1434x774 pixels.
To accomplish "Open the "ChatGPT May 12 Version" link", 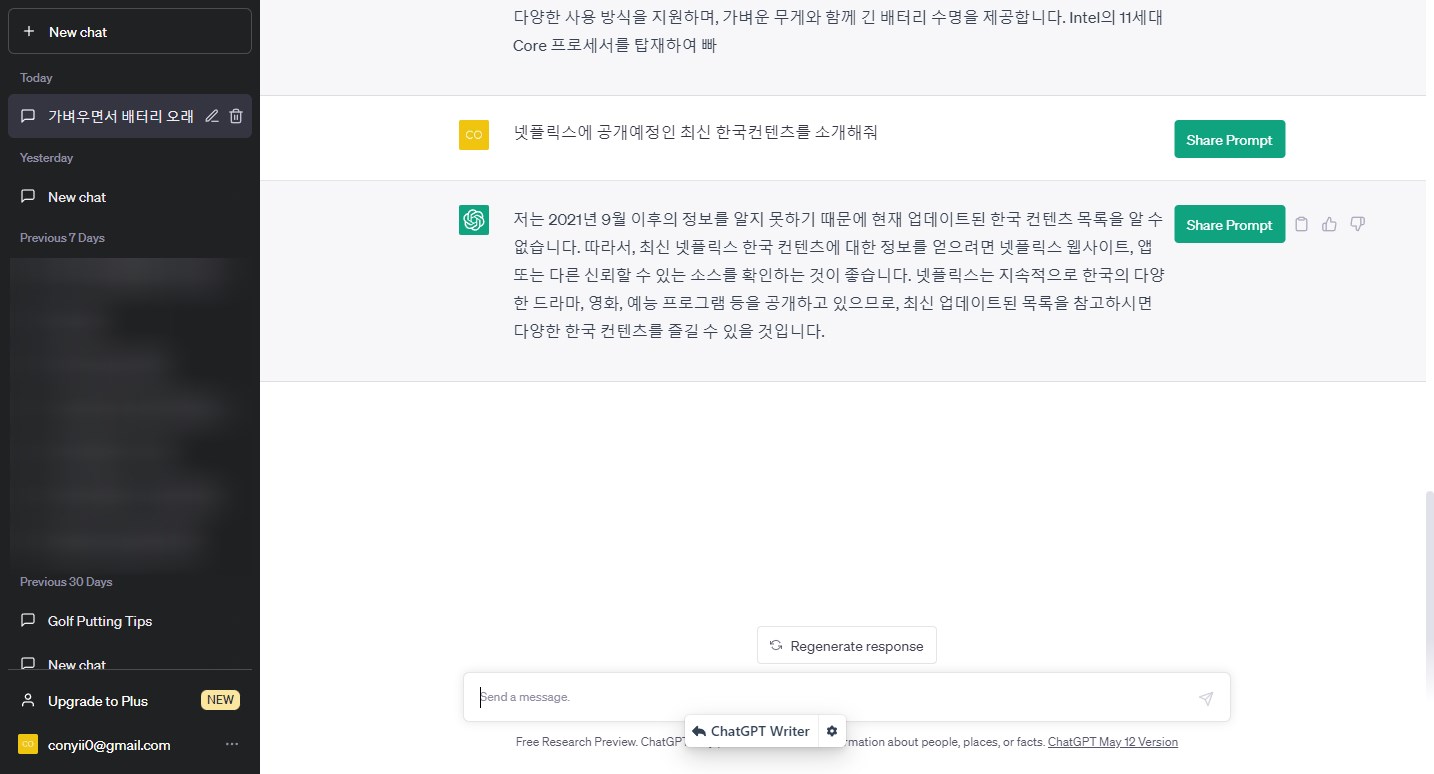I will 1112,741.
